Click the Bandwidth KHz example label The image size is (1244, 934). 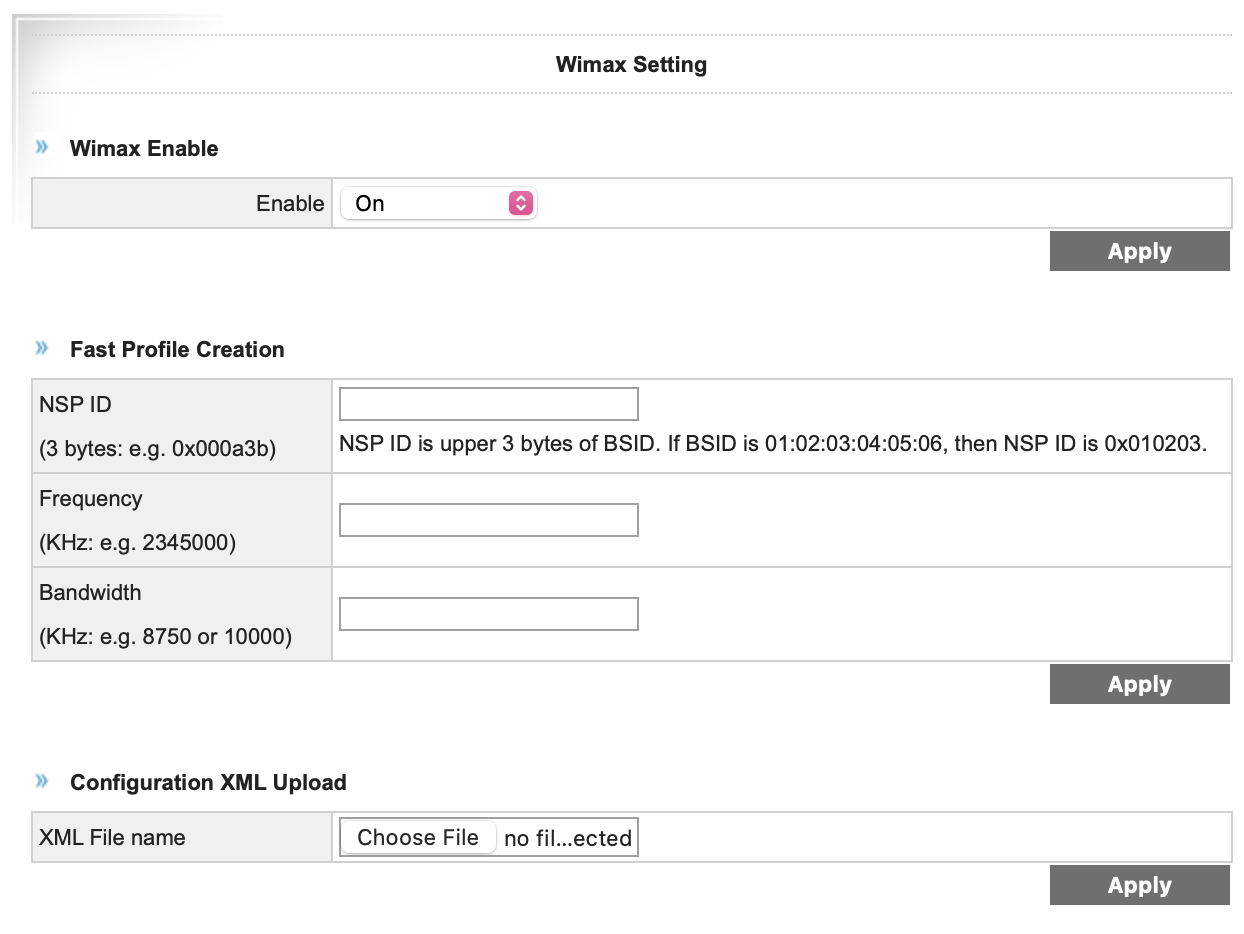[165, 637]
